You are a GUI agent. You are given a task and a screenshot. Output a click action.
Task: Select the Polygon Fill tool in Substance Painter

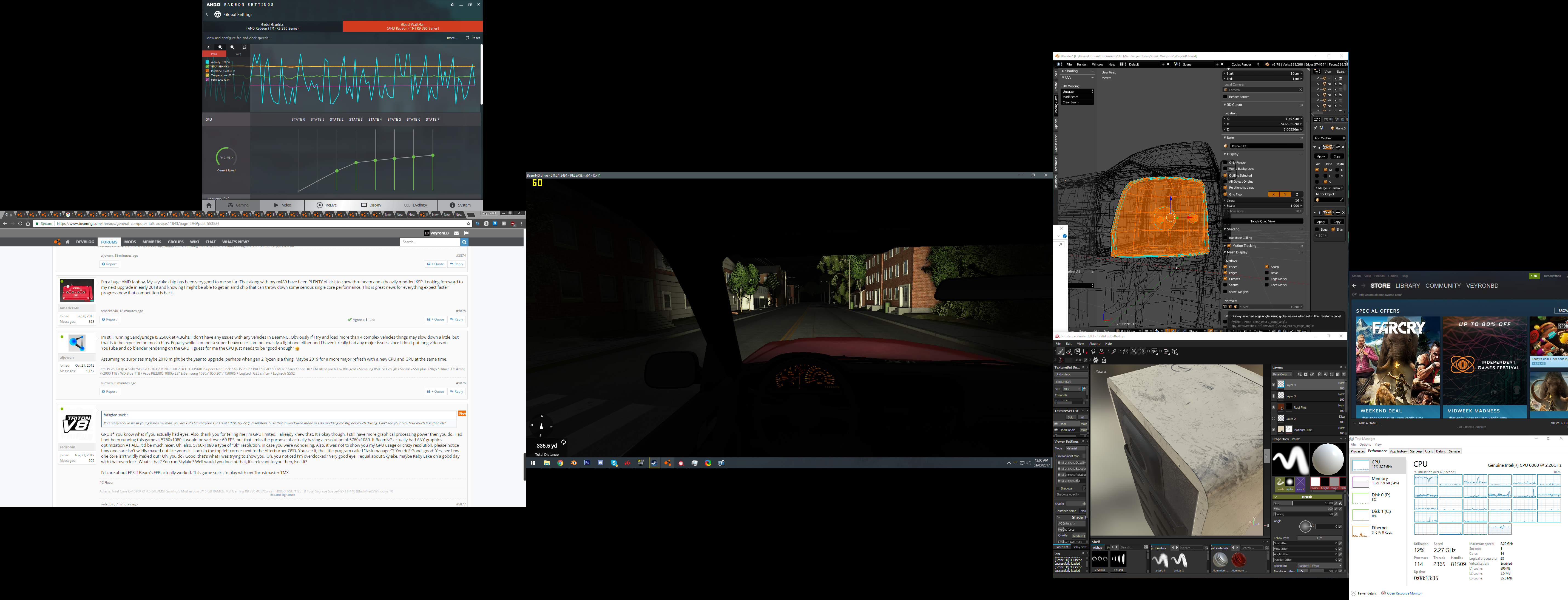pos(1086,352)
